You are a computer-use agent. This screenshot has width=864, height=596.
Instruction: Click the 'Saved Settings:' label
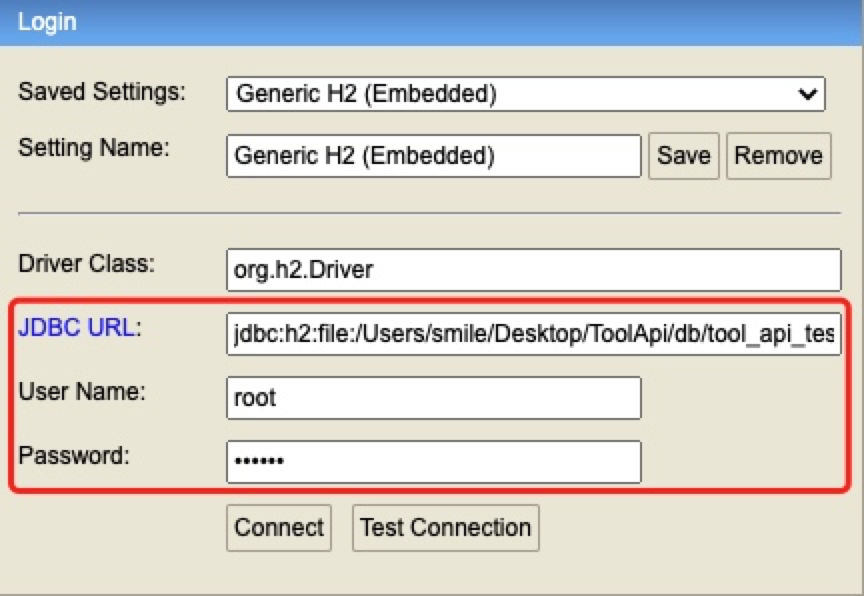102,93
